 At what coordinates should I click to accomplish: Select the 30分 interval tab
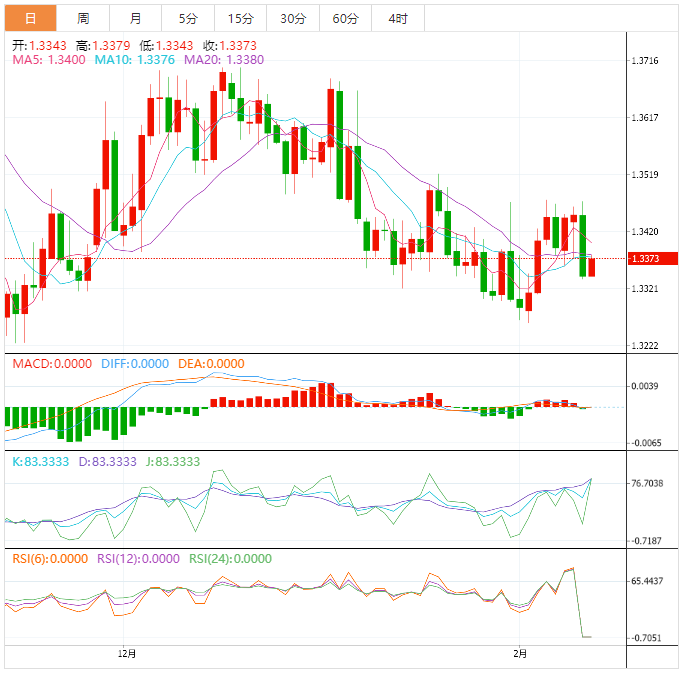click(x=293, y=18)
